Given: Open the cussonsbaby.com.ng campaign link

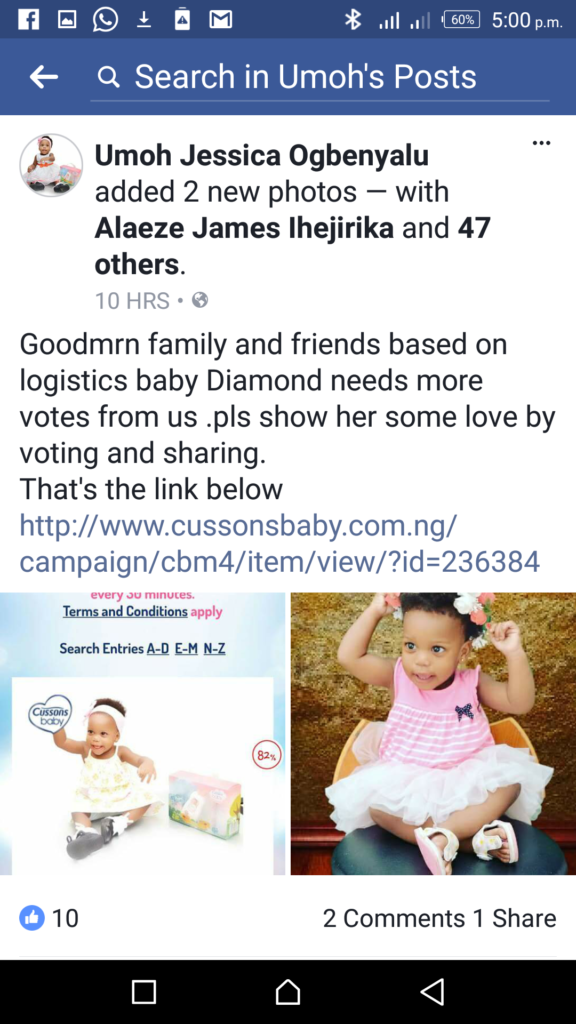Looking at the screenshot, I should (x=280, y=543).
